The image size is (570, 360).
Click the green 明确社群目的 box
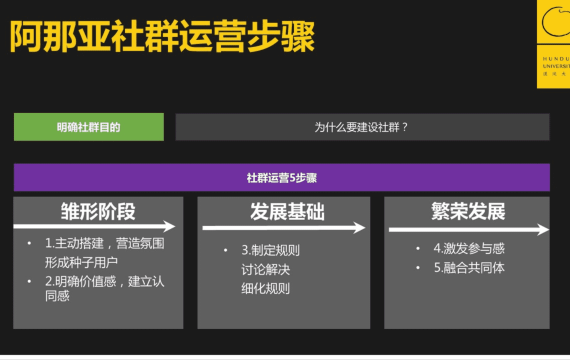click(x=89, y=127)
